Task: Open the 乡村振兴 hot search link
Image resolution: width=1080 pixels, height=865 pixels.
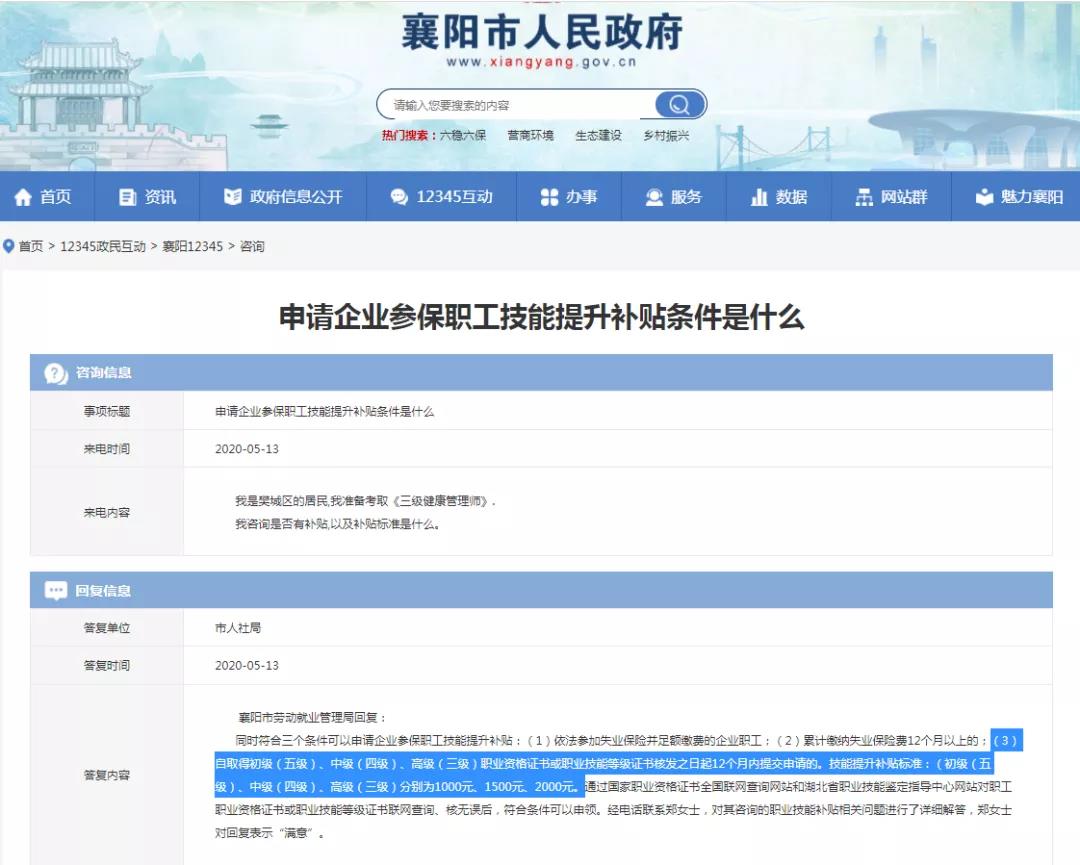Action: click(x=666, y=136)
